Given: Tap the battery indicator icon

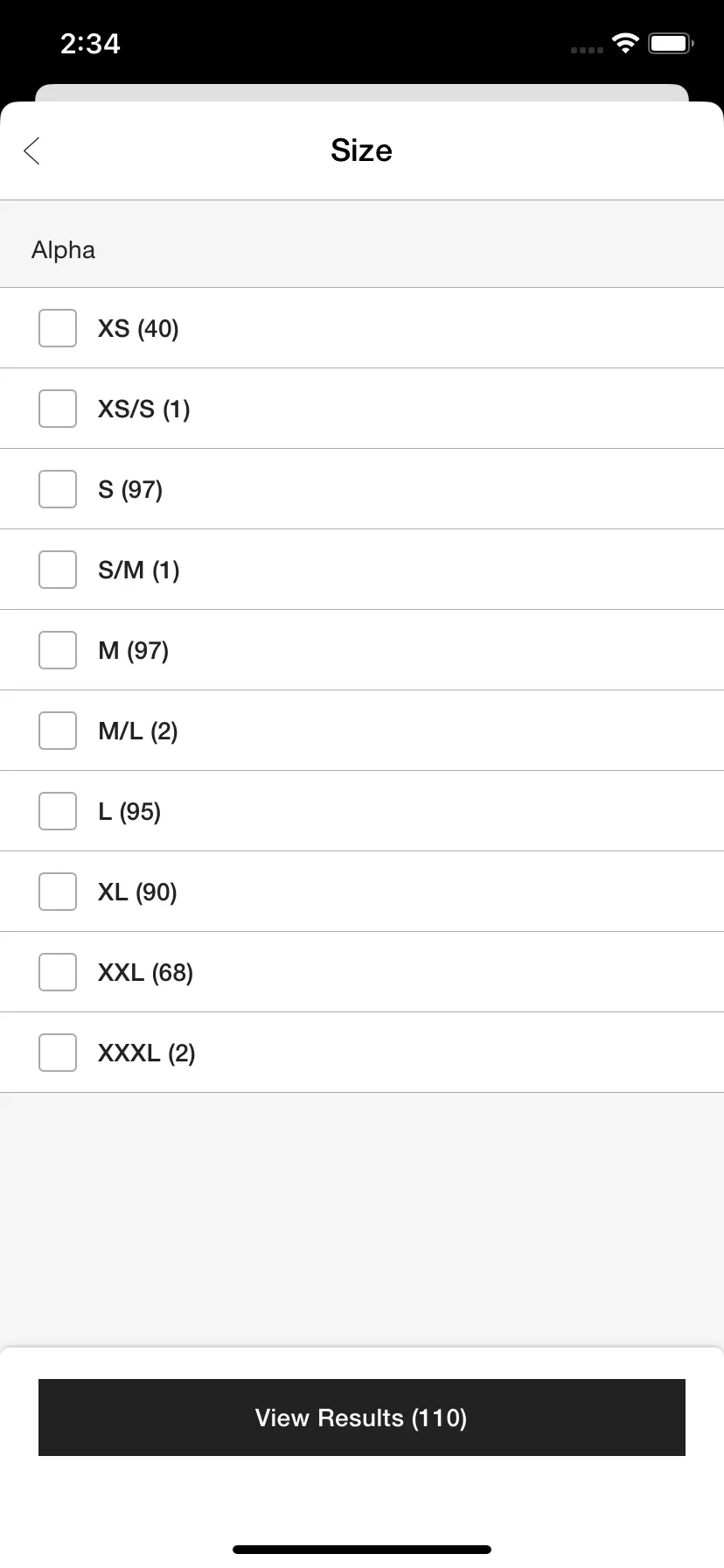Looking at the screenshot, I should click(x=671, y=43).
